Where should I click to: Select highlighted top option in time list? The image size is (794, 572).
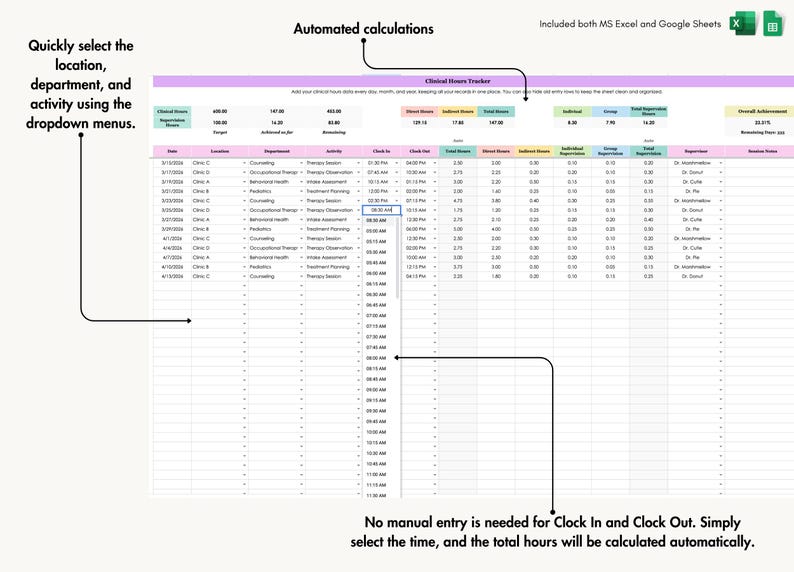376,220
